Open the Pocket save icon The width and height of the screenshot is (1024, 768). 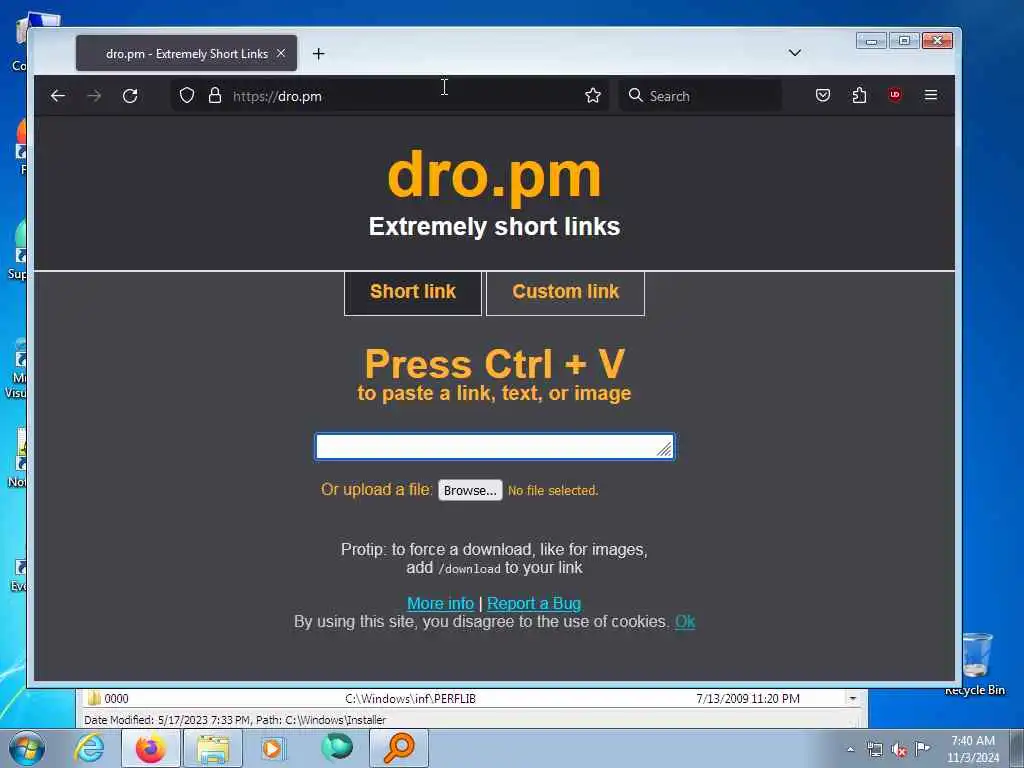823,95
